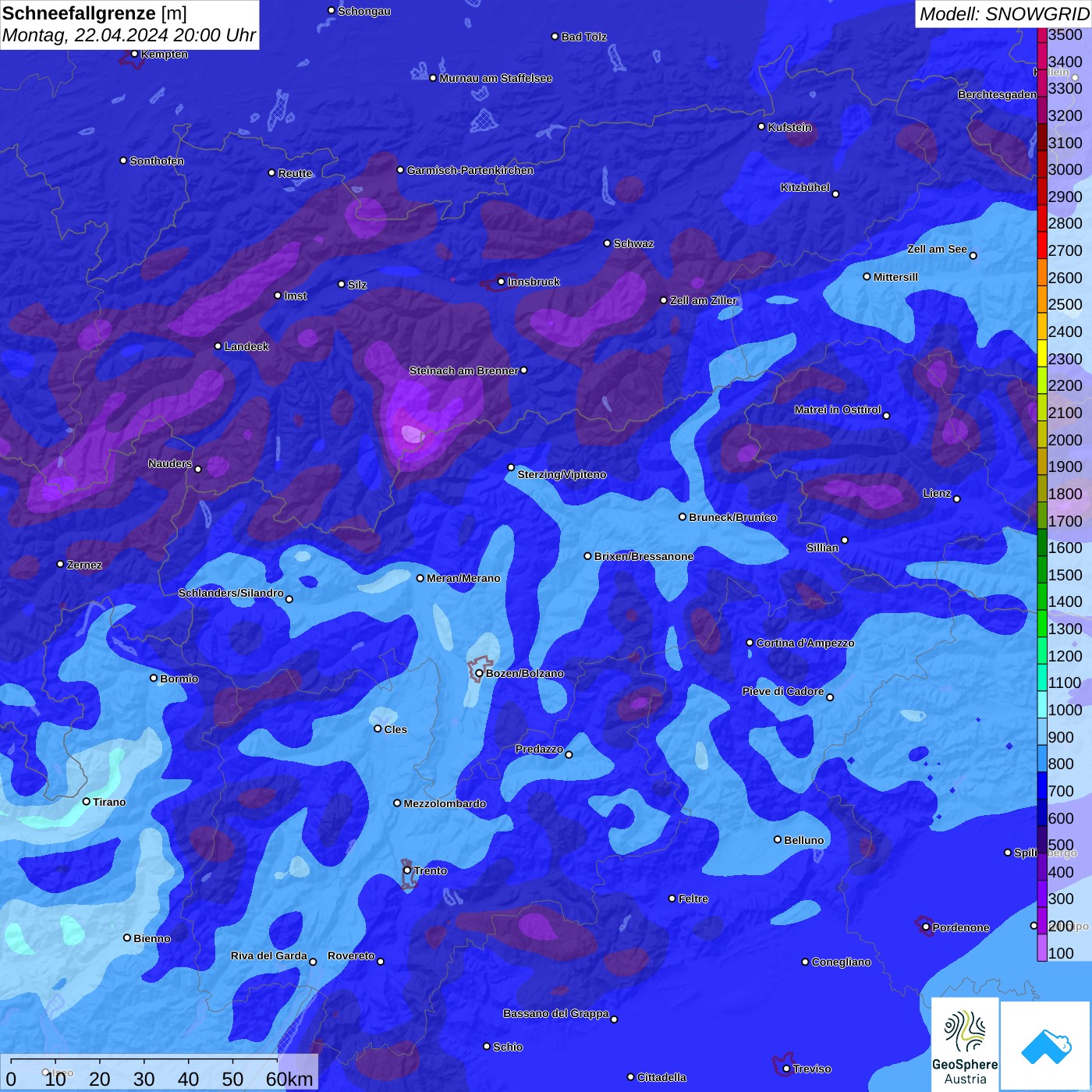Click the Matrei in Osttirol label

click(x=838, y=409)
